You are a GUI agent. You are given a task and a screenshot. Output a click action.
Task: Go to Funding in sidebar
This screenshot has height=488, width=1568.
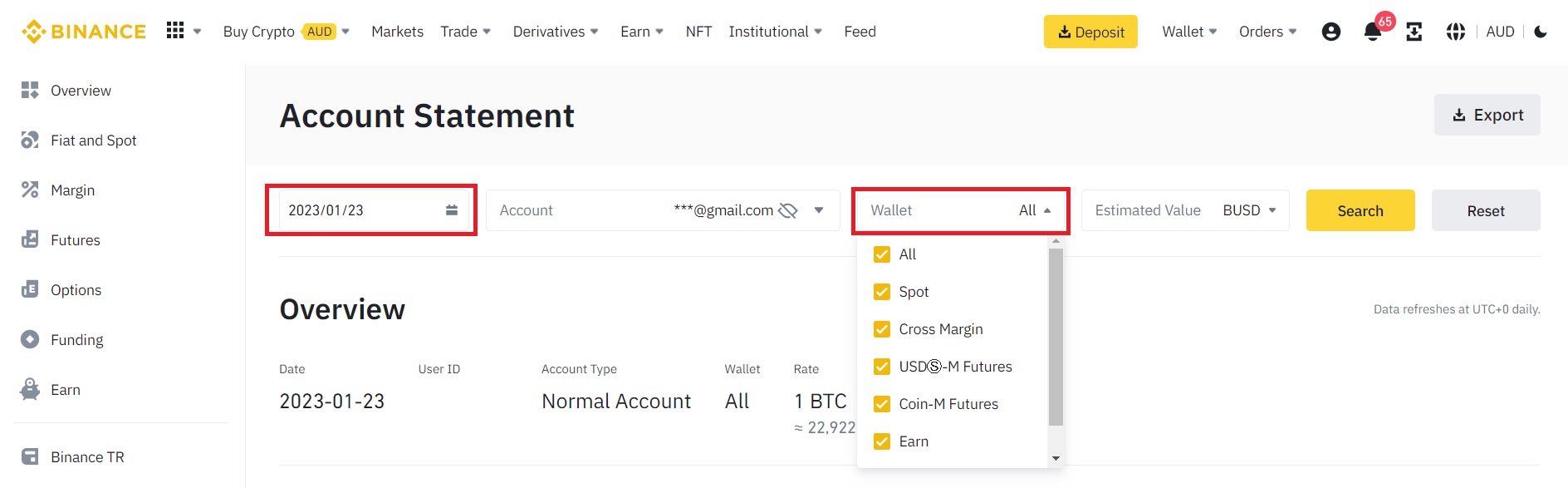76,340
